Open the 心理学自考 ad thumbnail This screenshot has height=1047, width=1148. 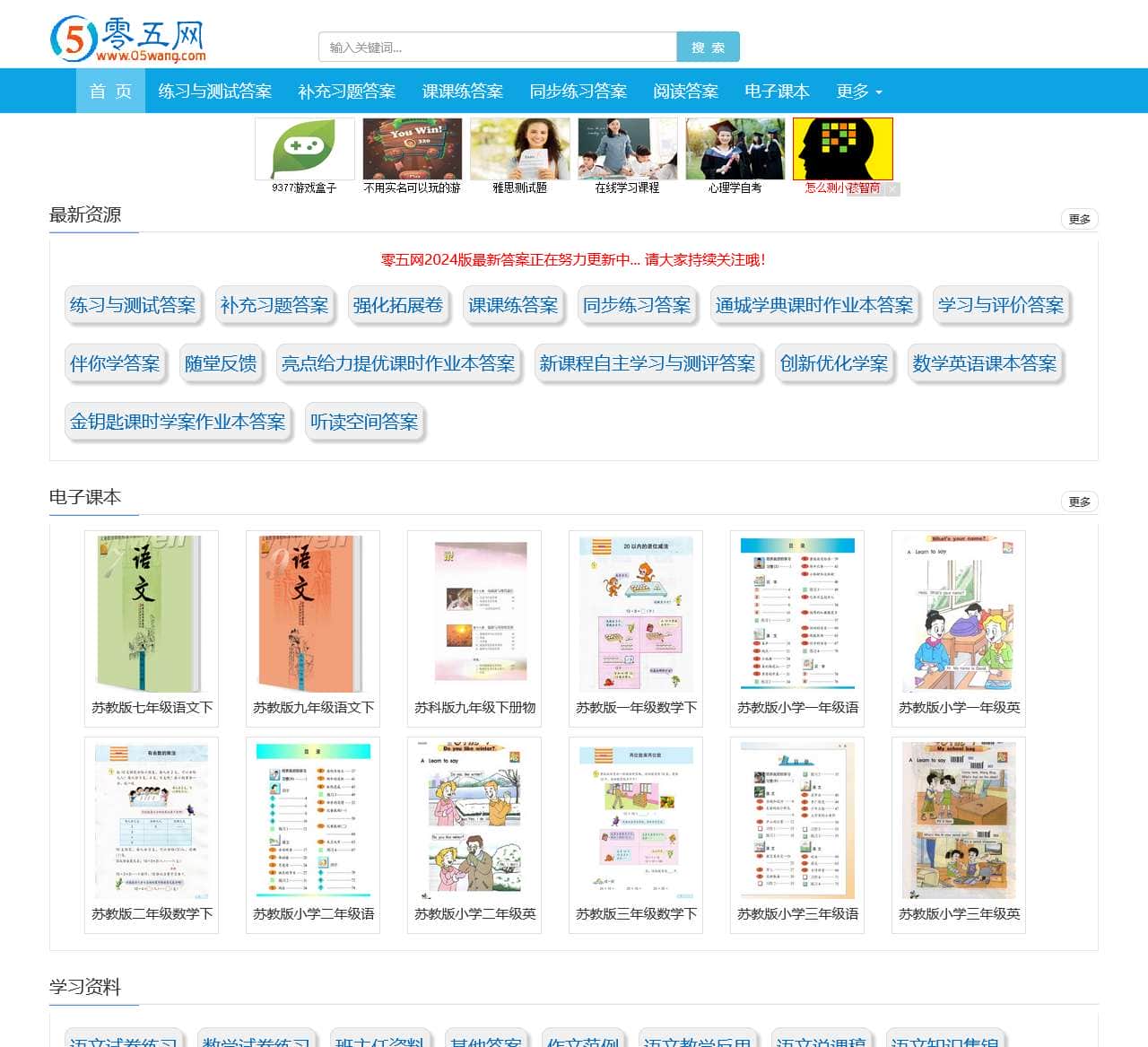pos(735,149)
